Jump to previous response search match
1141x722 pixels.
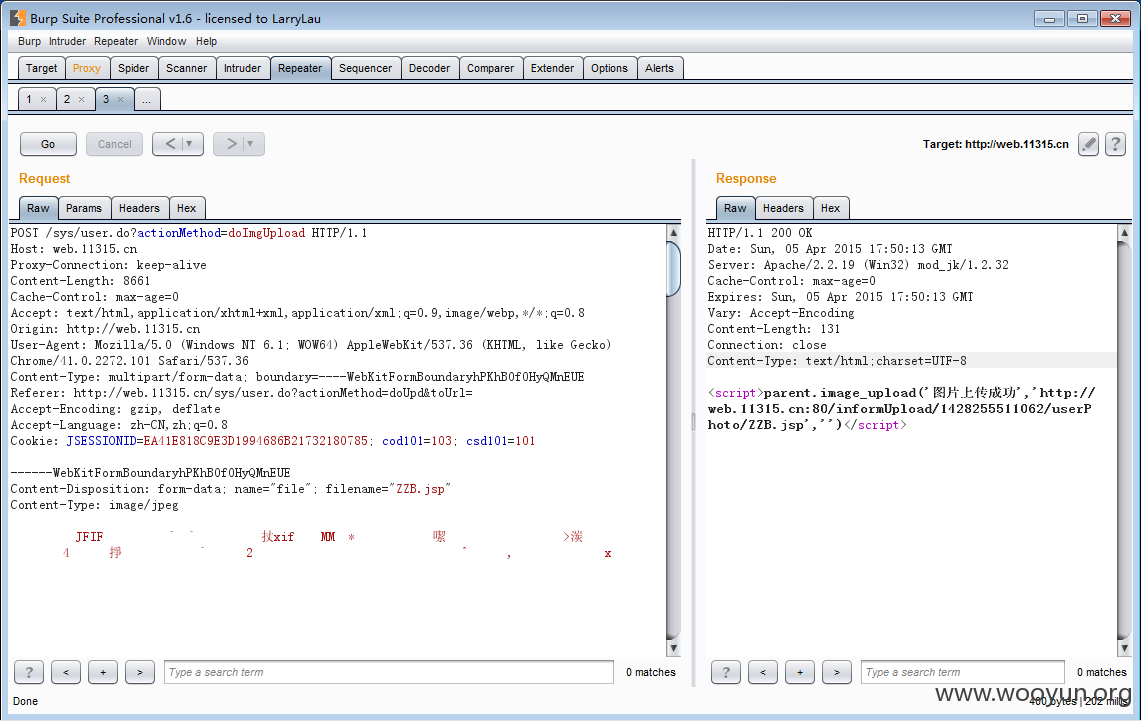[763, 672]
